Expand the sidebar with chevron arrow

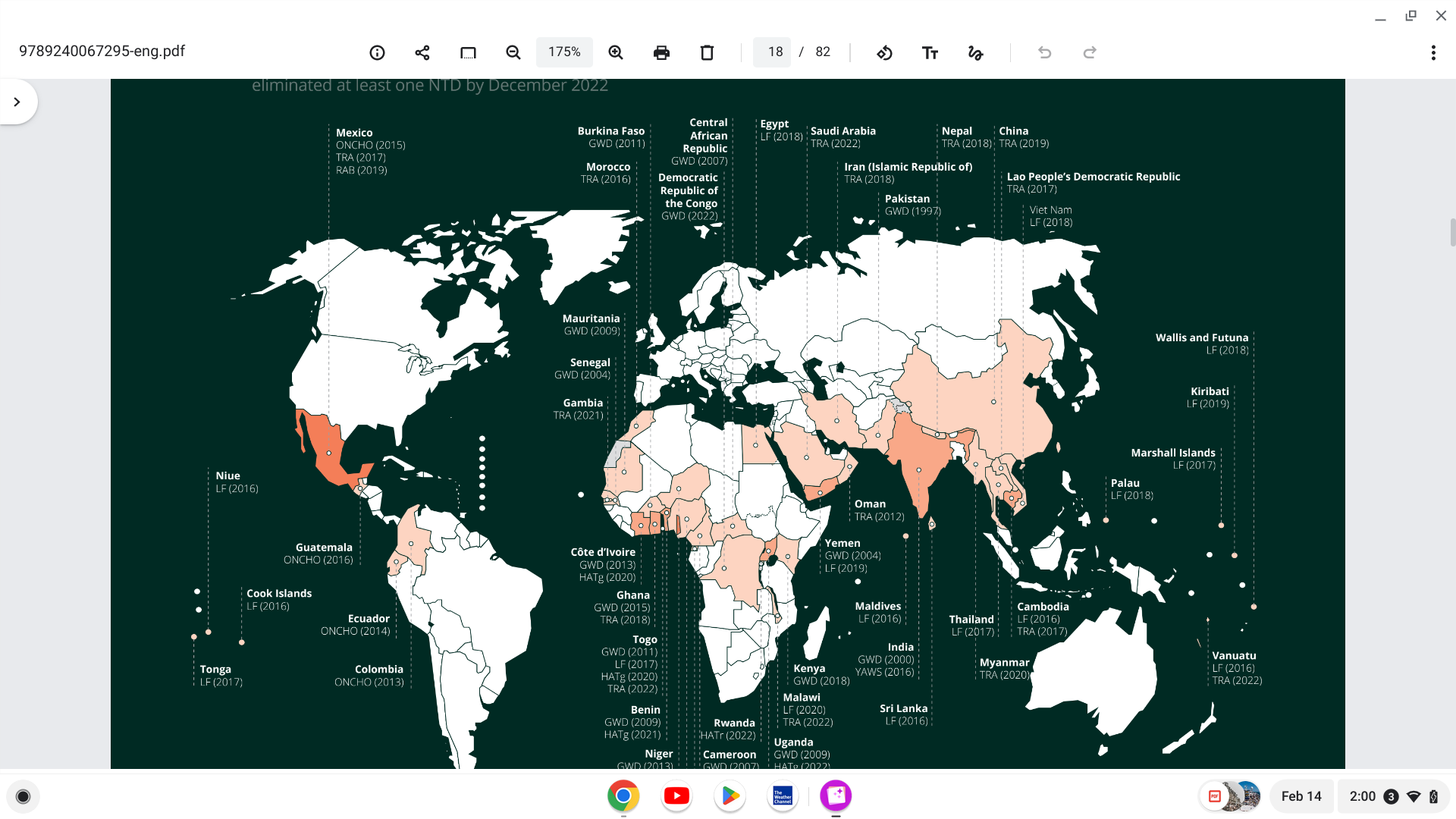(x=17, y=102)
